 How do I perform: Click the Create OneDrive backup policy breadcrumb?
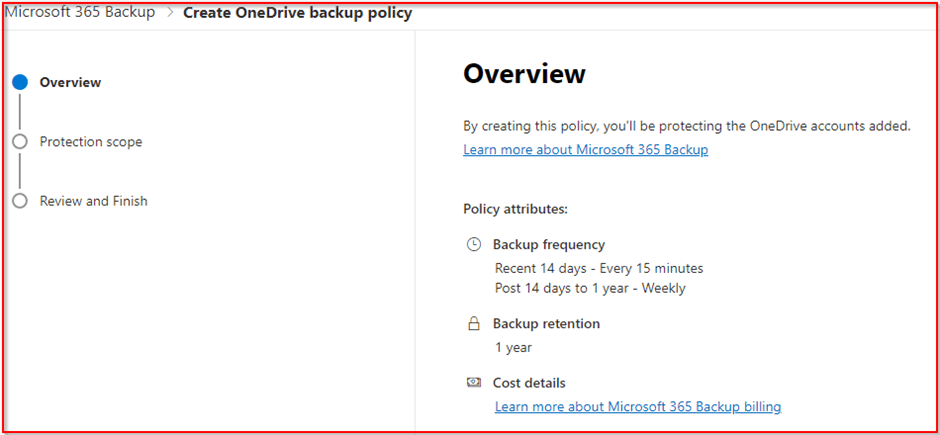tap(297, 14)
